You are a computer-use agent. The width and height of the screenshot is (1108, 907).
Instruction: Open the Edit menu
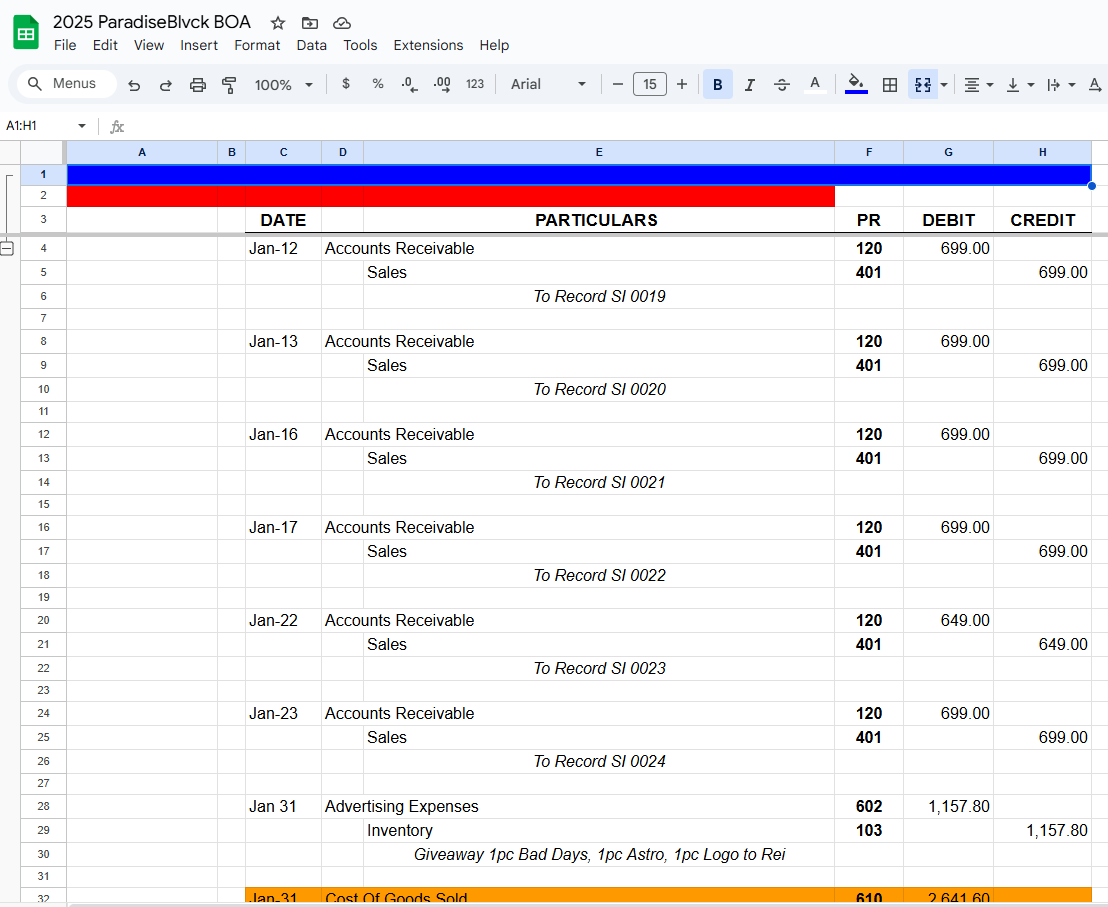point(105,45)
